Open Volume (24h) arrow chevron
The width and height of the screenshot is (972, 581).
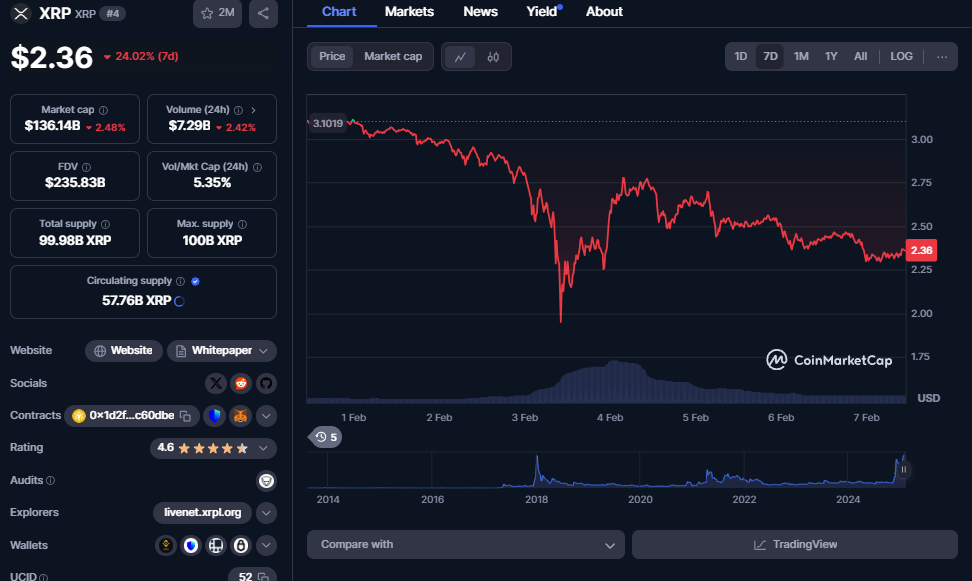(x=254, y=110)
